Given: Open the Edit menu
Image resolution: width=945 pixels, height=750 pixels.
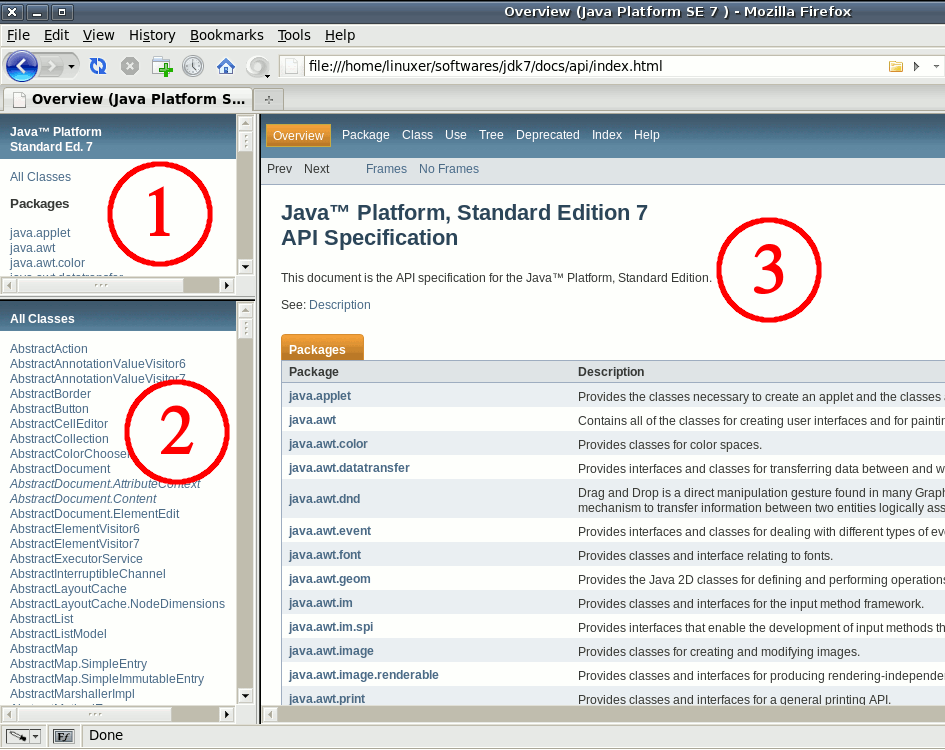Looking at the screenshot, I should 56,36.
